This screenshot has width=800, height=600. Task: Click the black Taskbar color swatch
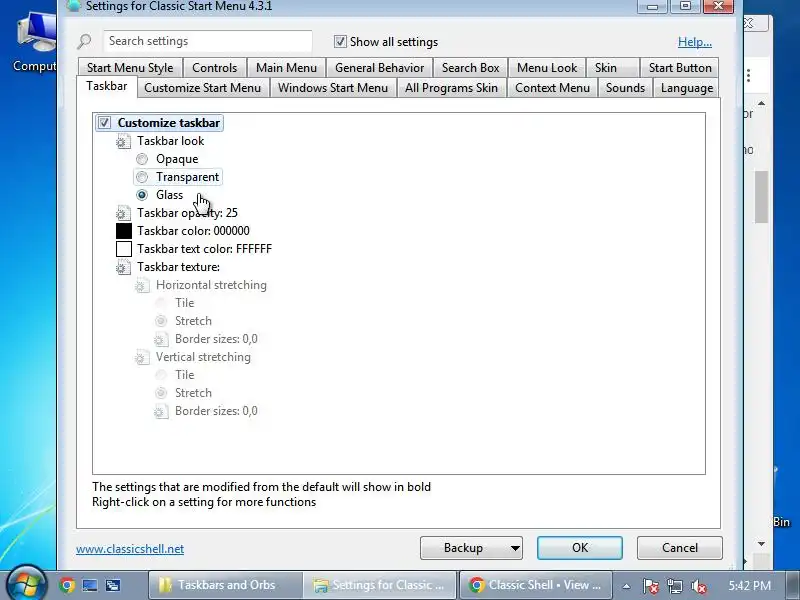point(124,231)
